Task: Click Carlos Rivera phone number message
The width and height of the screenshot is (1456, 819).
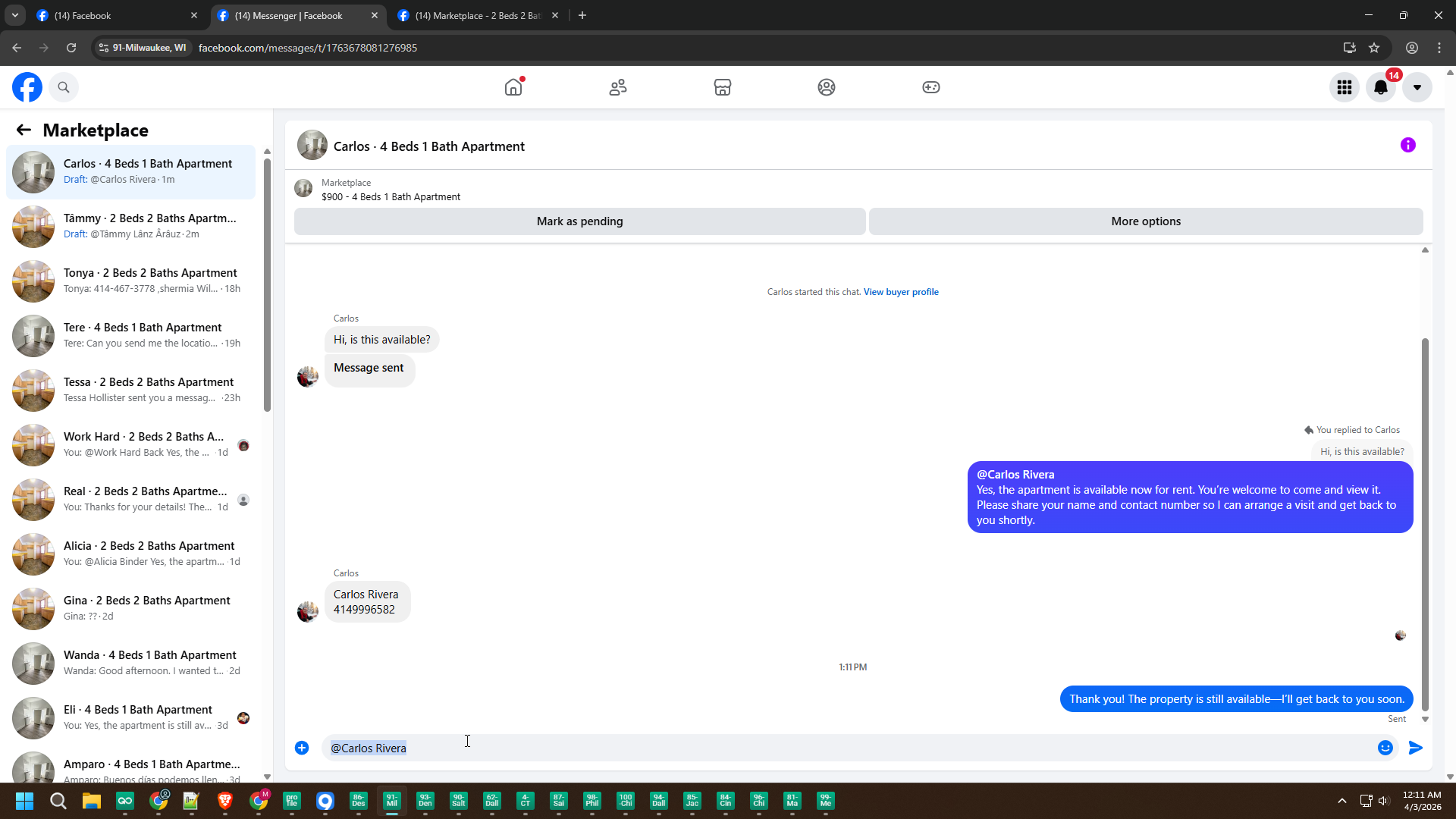Action: pos(368,602)
